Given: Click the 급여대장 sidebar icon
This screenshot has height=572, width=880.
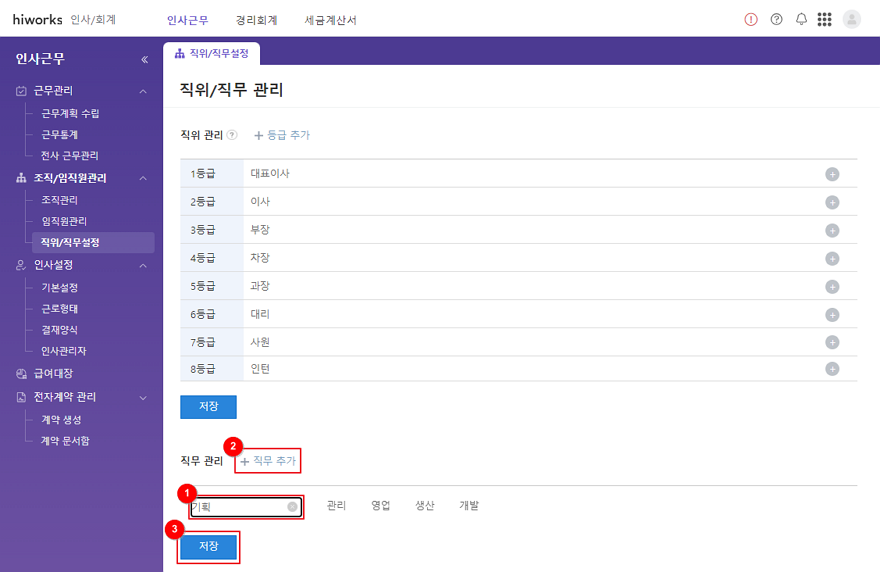Looking at the screenshot, I should (x=21, y=374).
